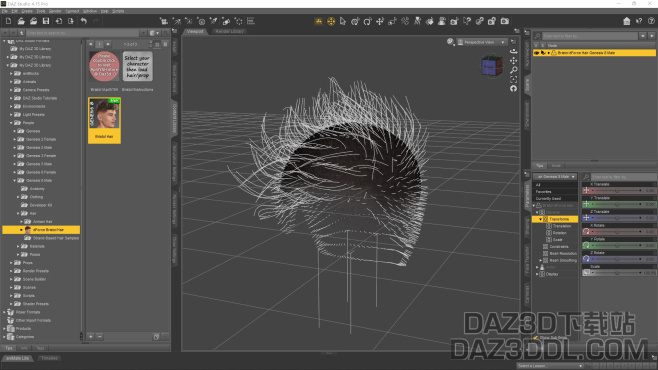Image resolution: width=658 pixels, height=370 pixels.
Task: Select the Currently Used filter
Action: pyautogui.click(x=555, y=198)
